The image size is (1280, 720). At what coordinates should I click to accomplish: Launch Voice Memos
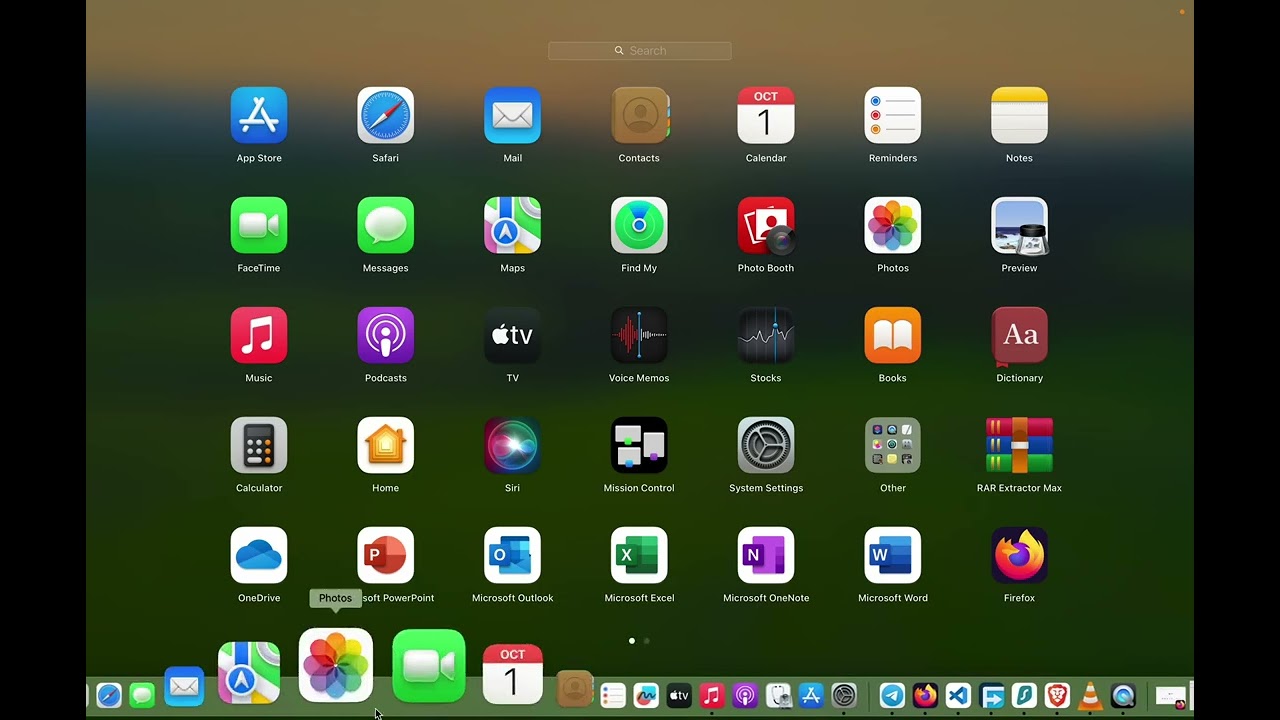(639, 335)
